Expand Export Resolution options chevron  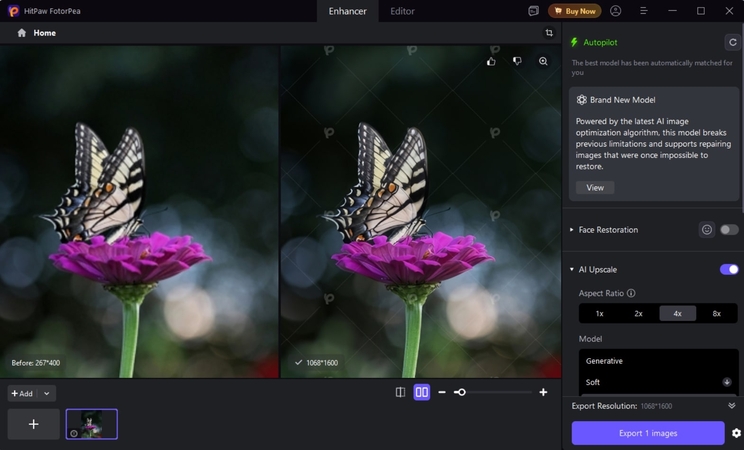732,405
